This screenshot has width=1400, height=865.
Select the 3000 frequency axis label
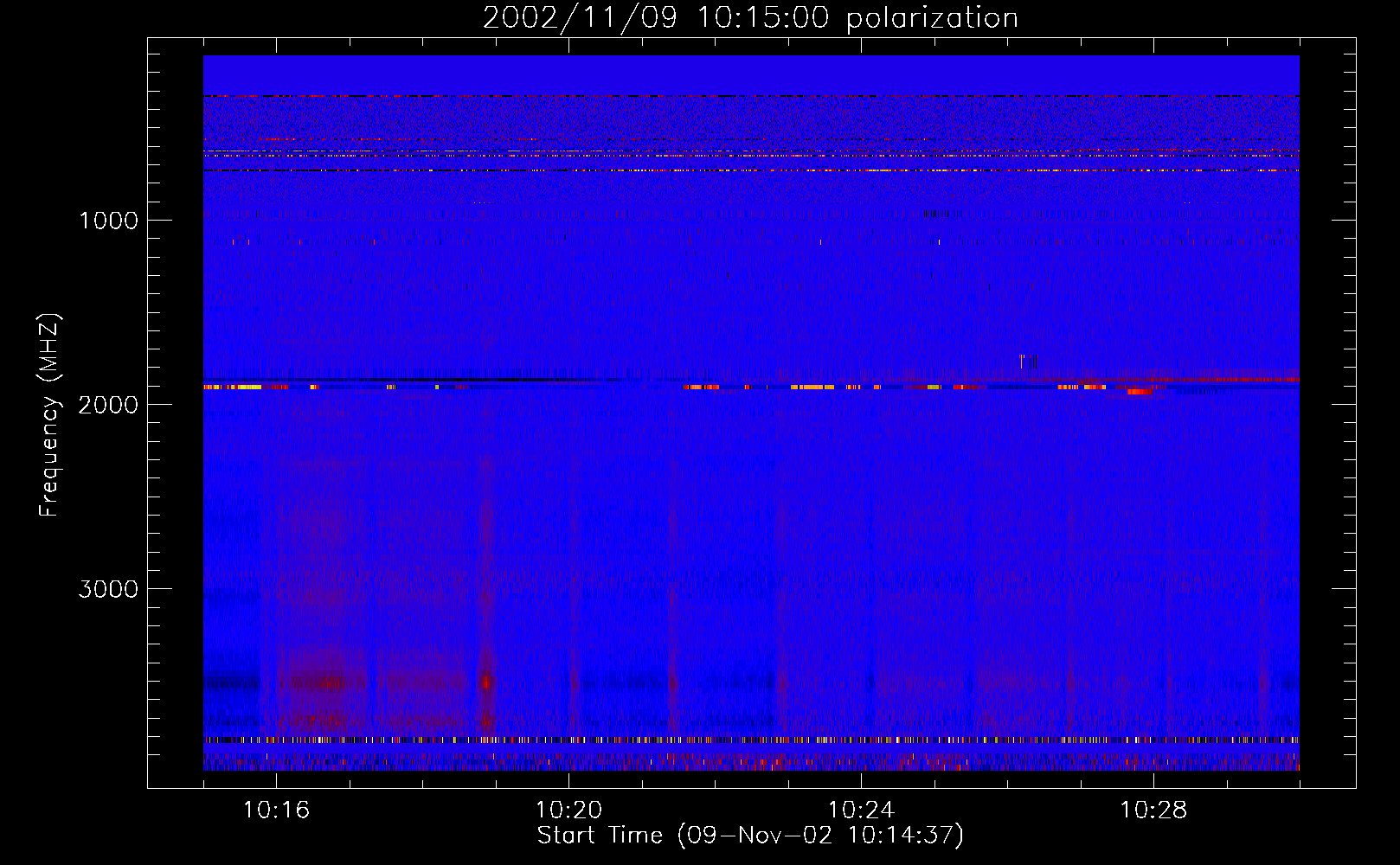coord(108,589)
